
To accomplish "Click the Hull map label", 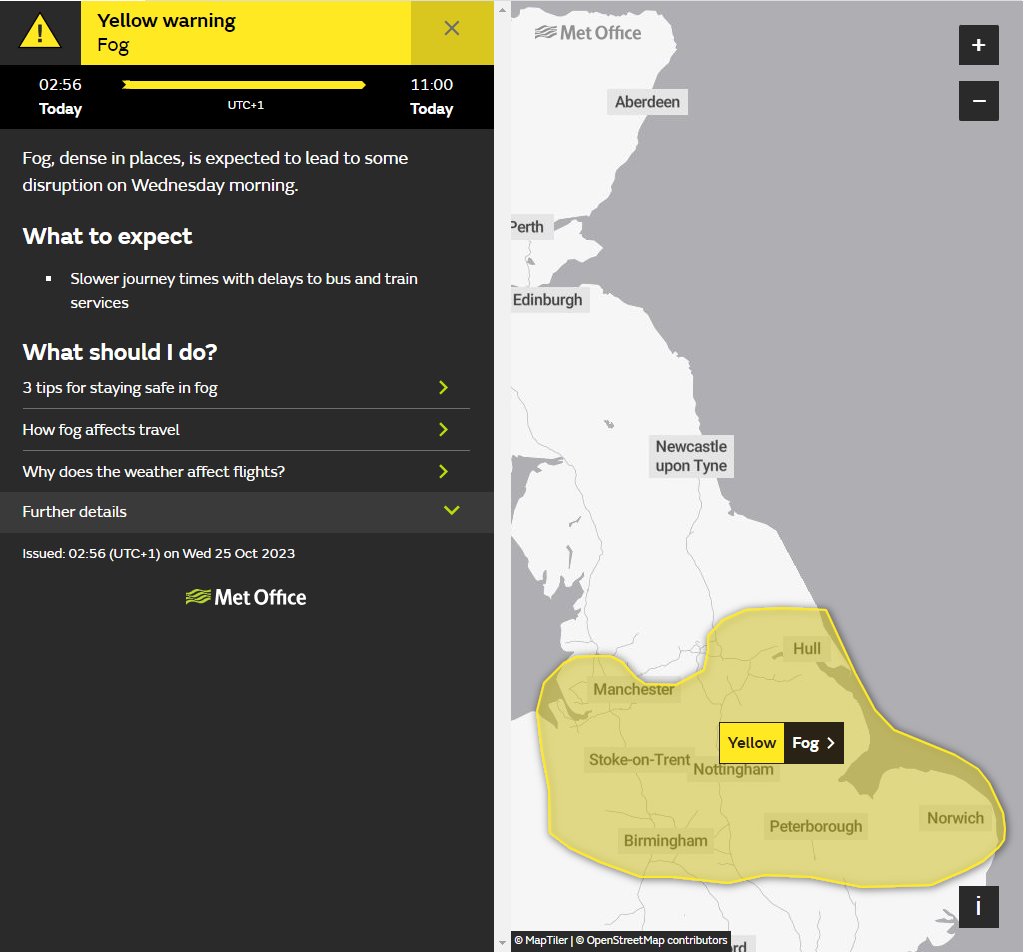I will coord(807,648).
